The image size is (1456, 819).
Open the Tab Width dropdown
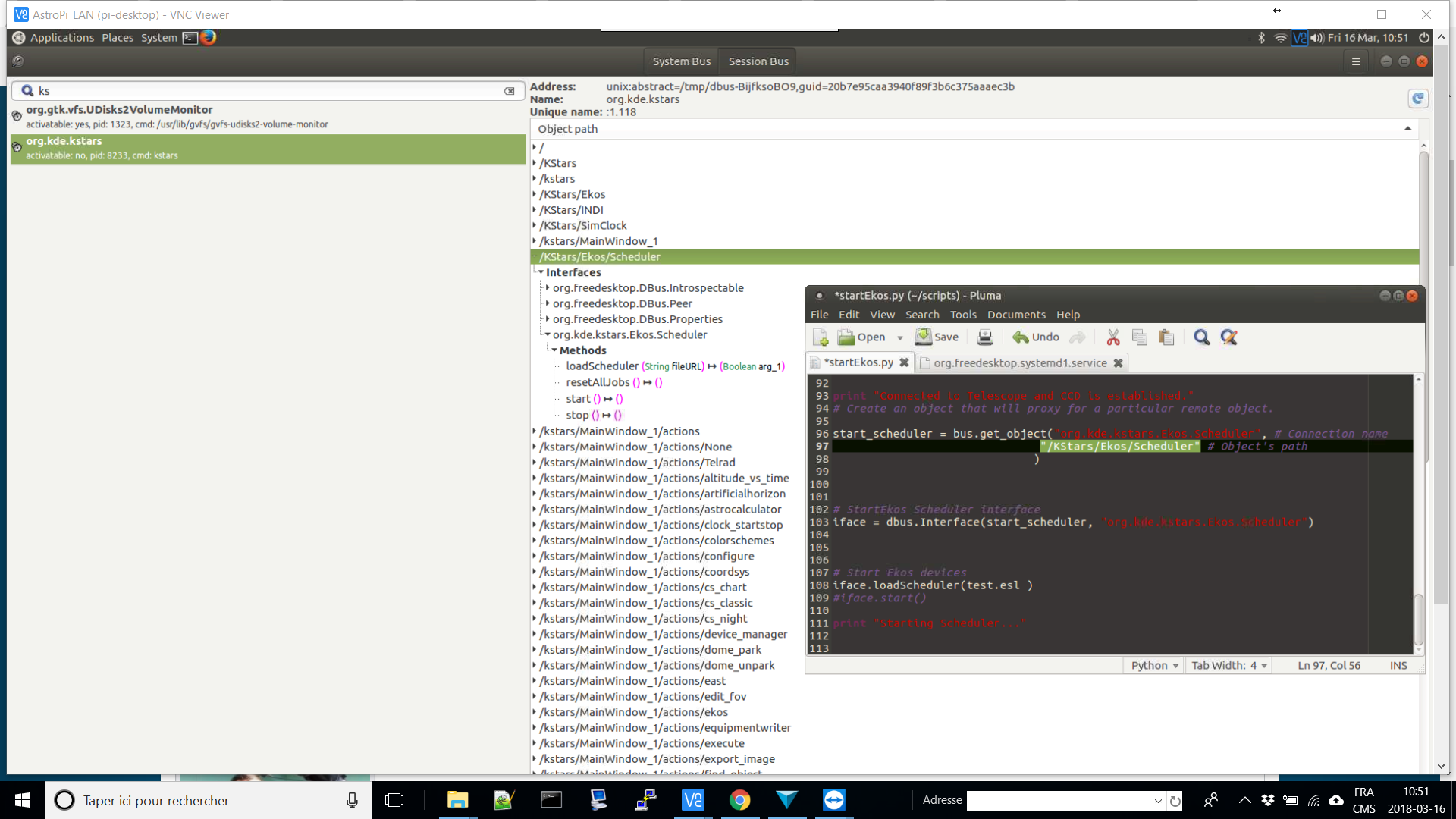click(1228, 665)
